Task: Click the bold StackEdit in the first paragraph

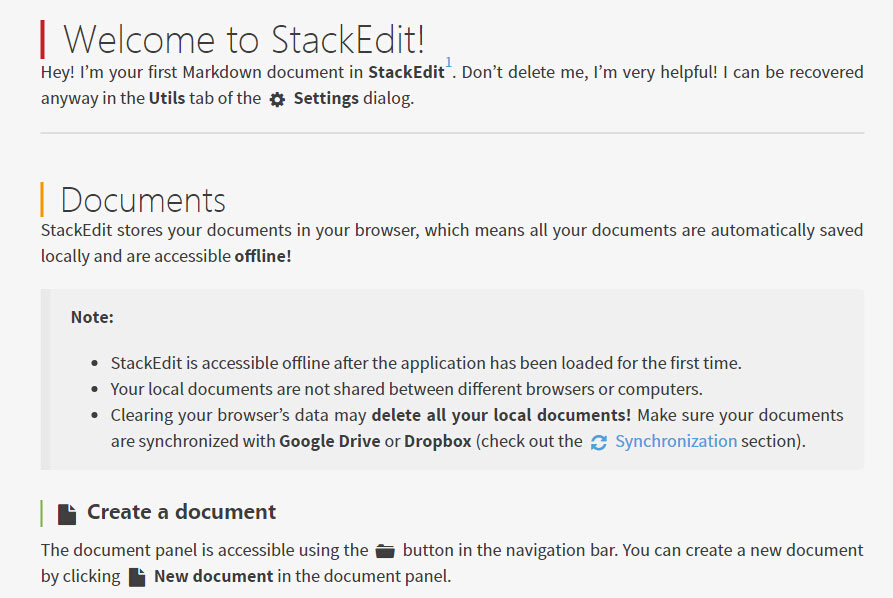Action: pos(406,72)
